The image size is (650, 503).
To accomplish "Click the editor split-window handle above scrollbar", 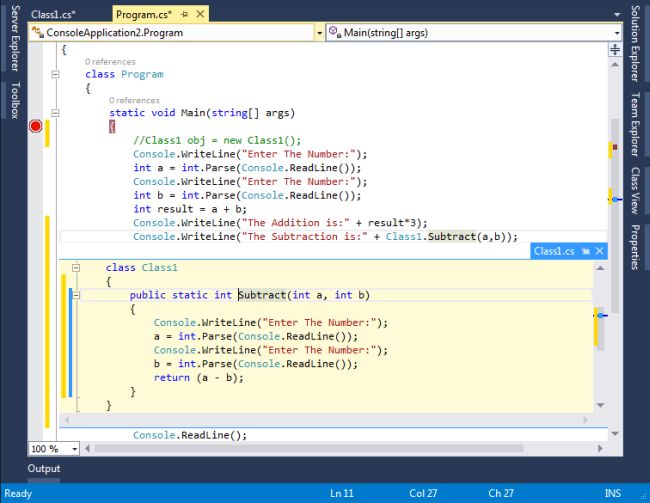I will (615, 48).
